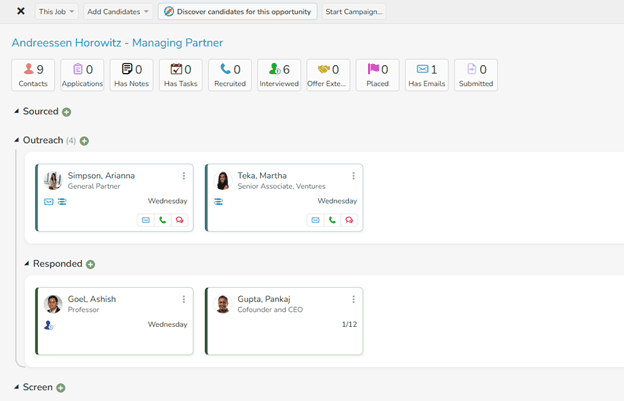The width and height of the screenshot is (624, 401).
Task: Collapse the Screen stage triangle
Action: point(16,387)
